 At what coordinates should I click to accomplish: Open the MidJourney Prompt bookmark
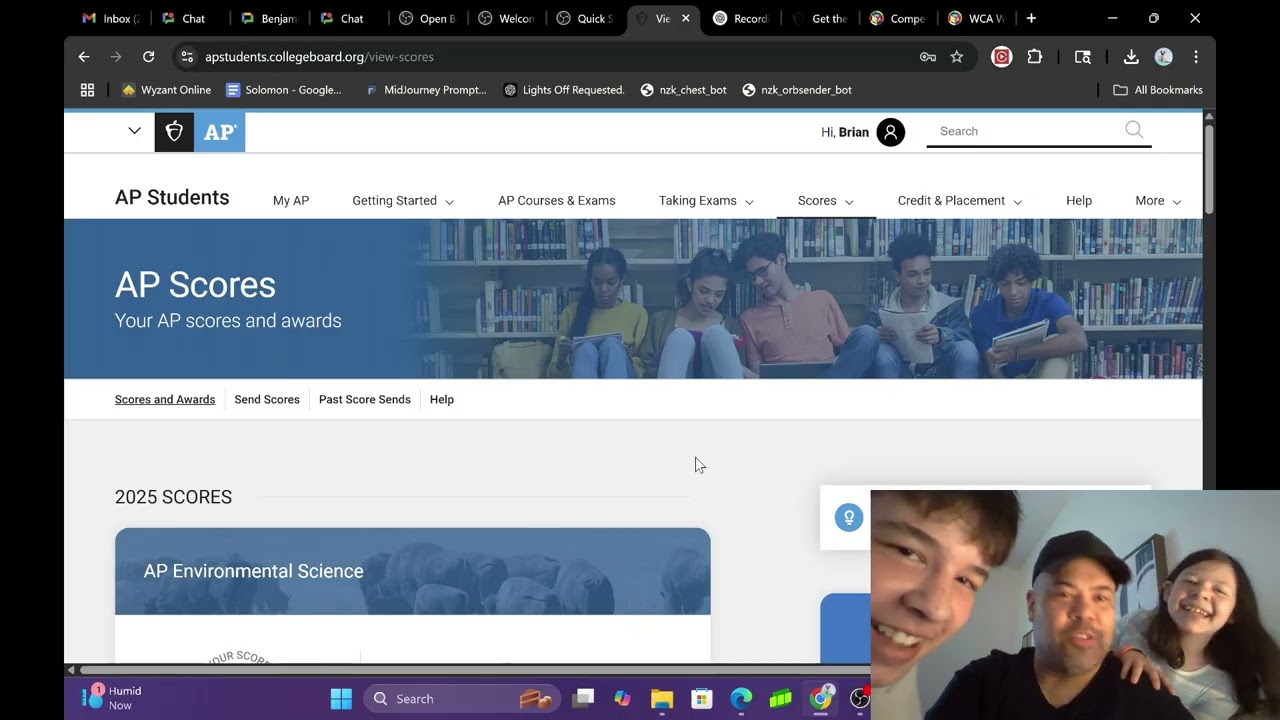point(426,90)
